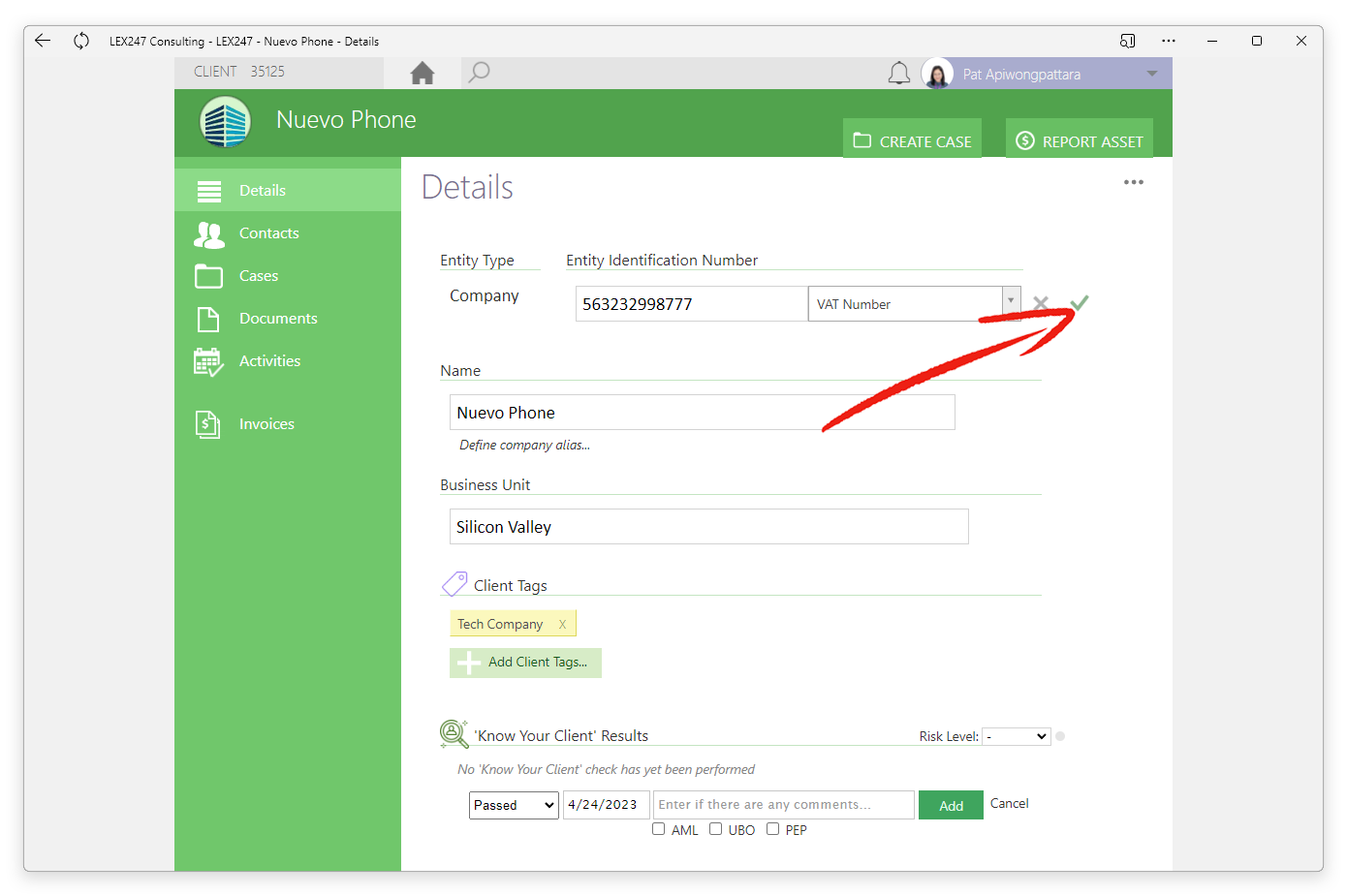Enable the PEP checkbox
1347x896 pixels.
(x=772, y=829)
